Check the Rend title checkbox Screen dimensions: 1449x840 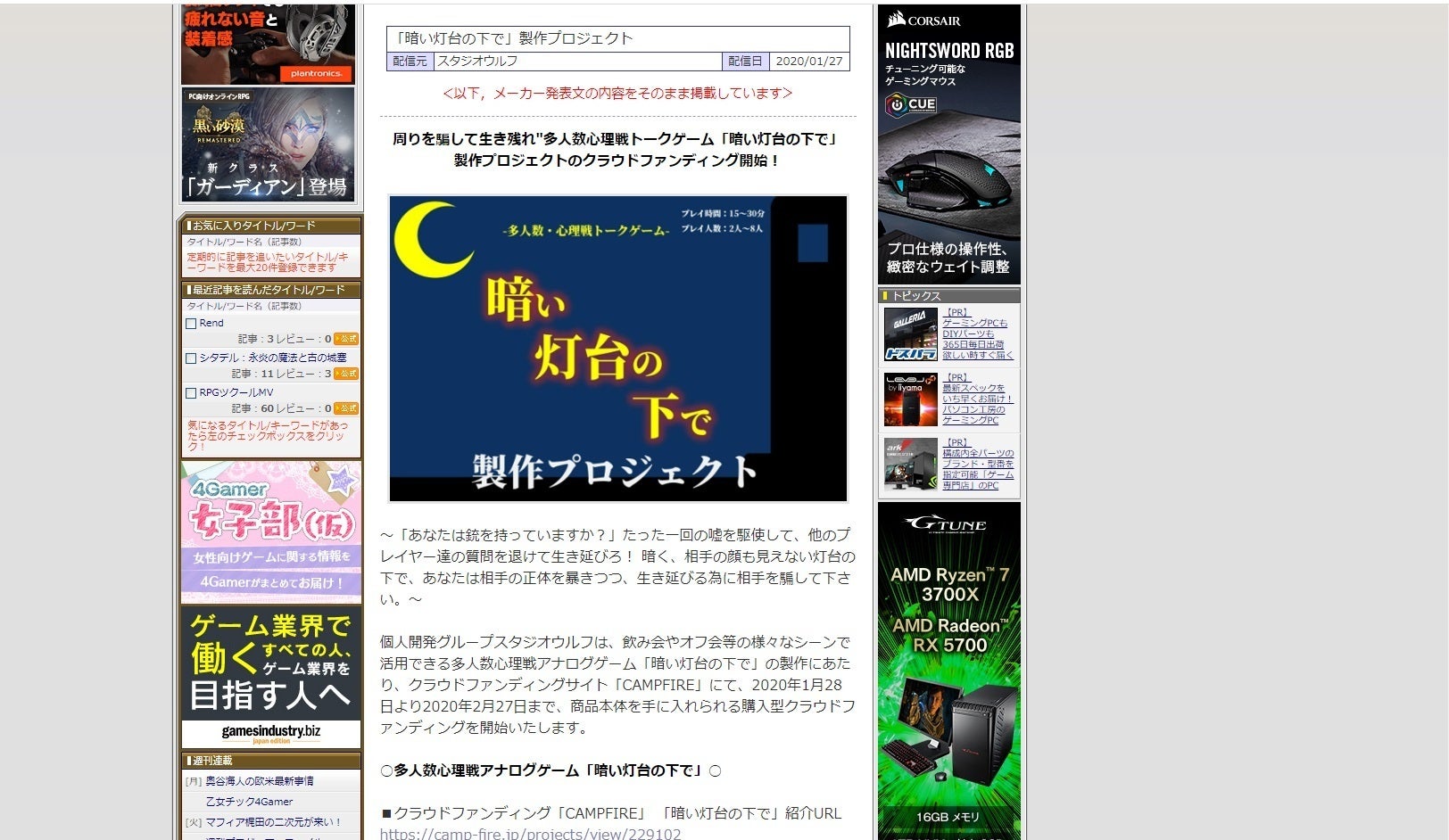point(191,324)
